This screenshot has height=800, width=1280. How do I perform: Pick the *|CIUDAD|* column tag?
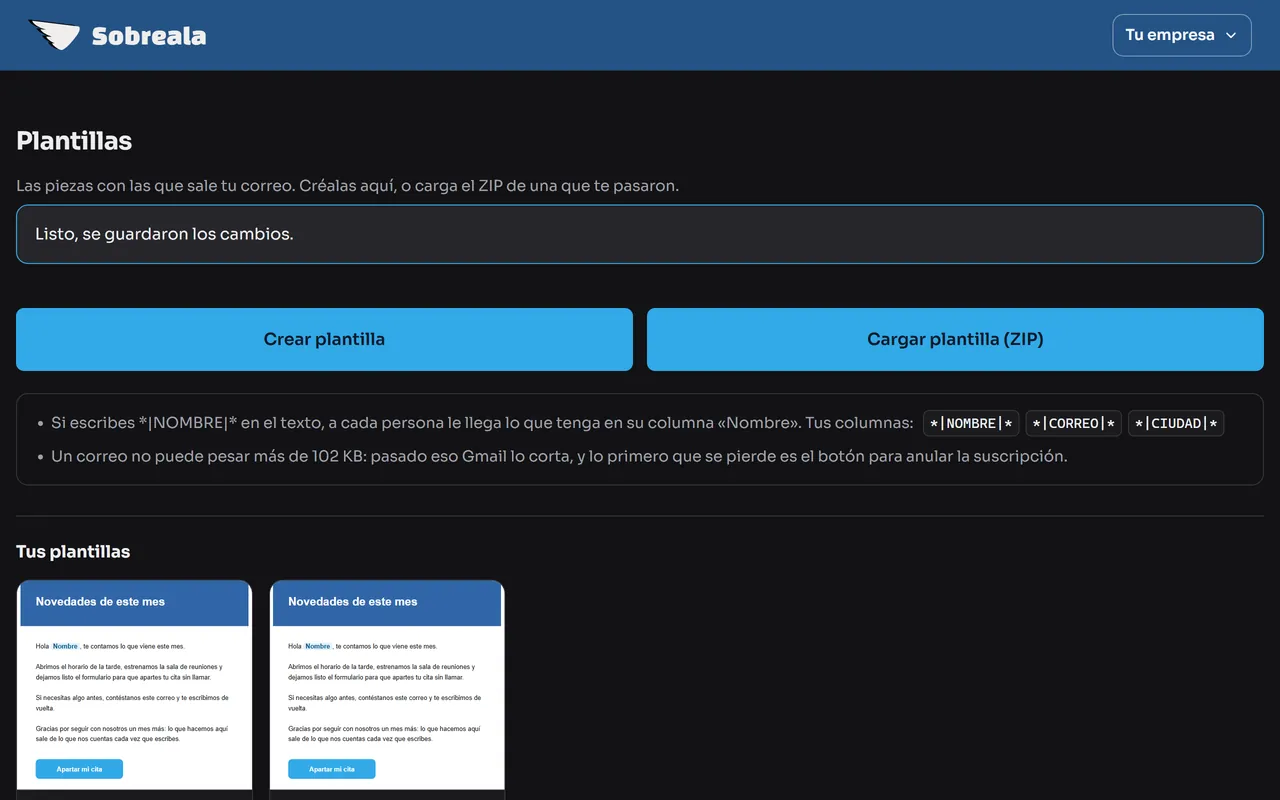click(1176, 423)
